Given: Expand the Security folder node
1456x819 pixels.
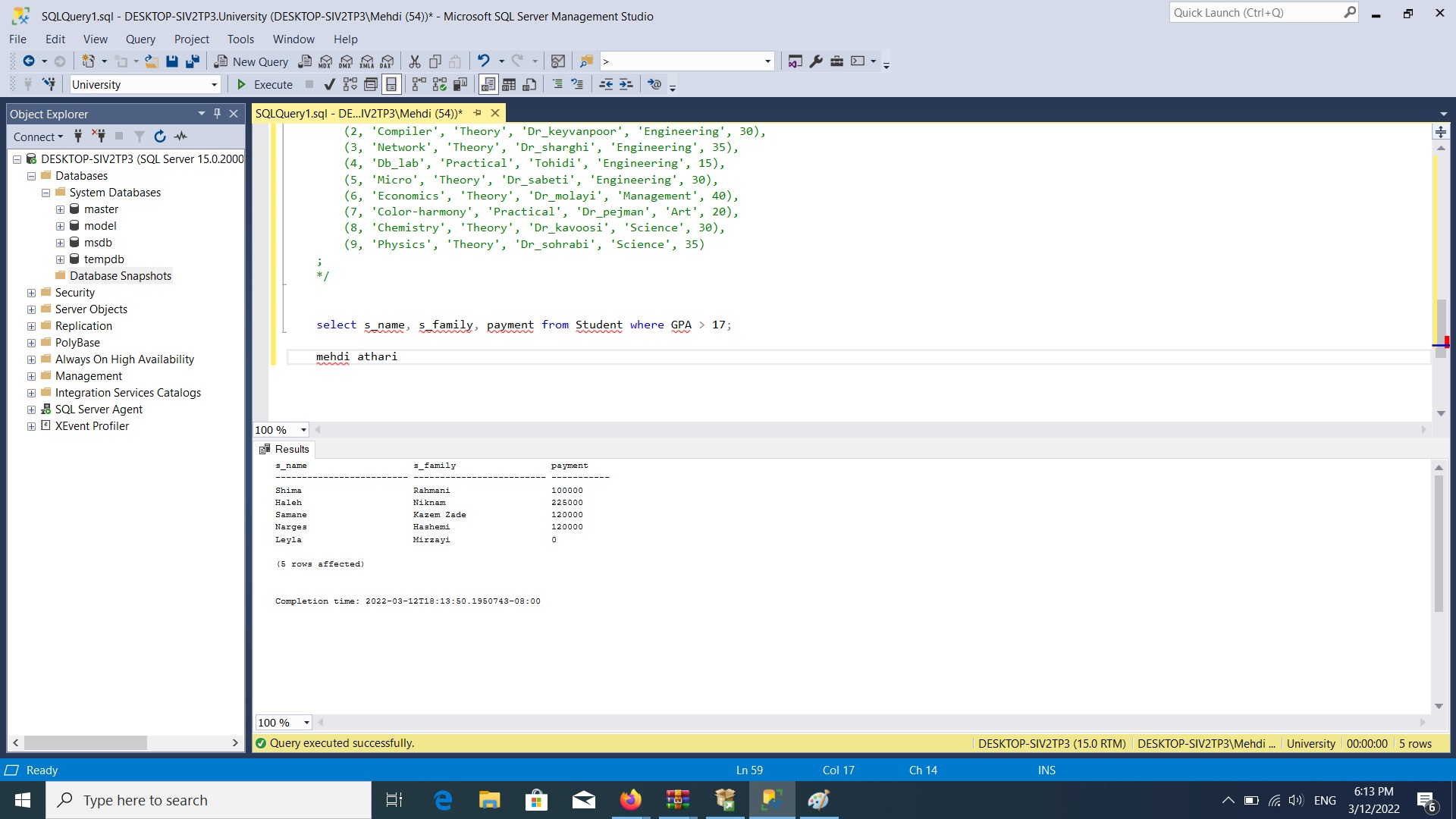Looking at the screenshot, I should [31, 293].
